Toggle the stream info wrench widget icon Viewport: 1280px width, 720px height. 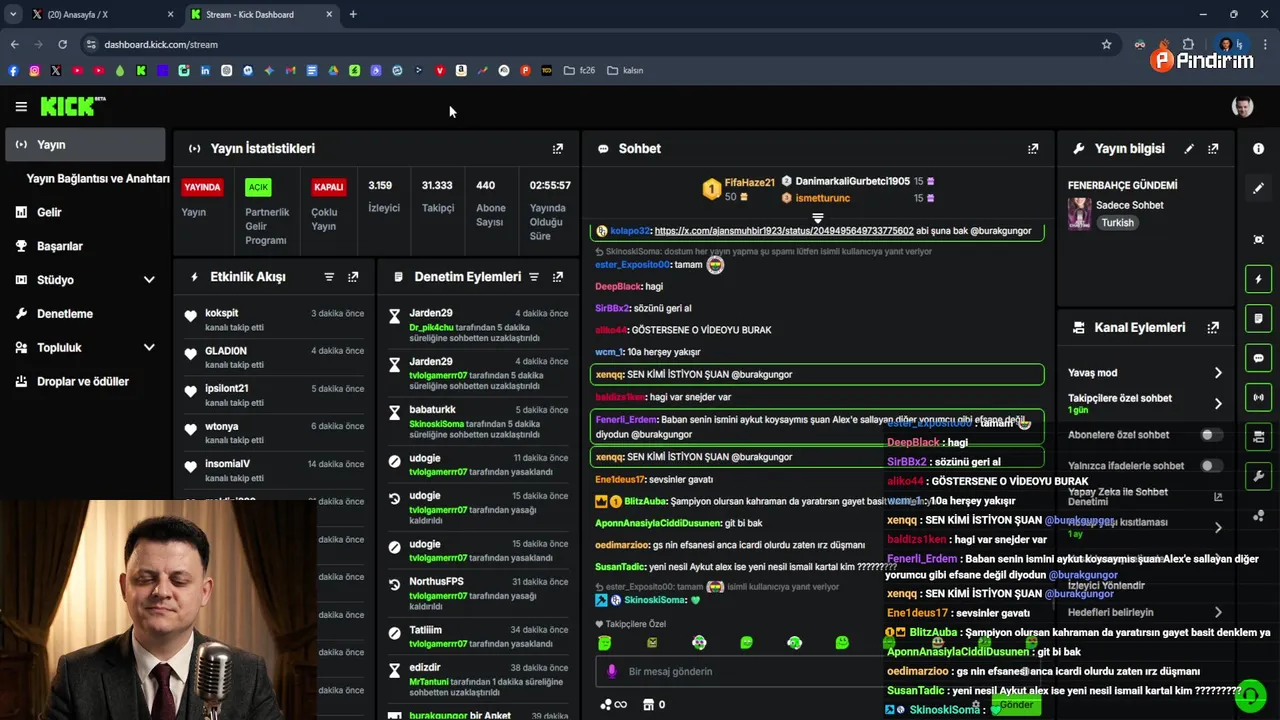point(1258,477)
